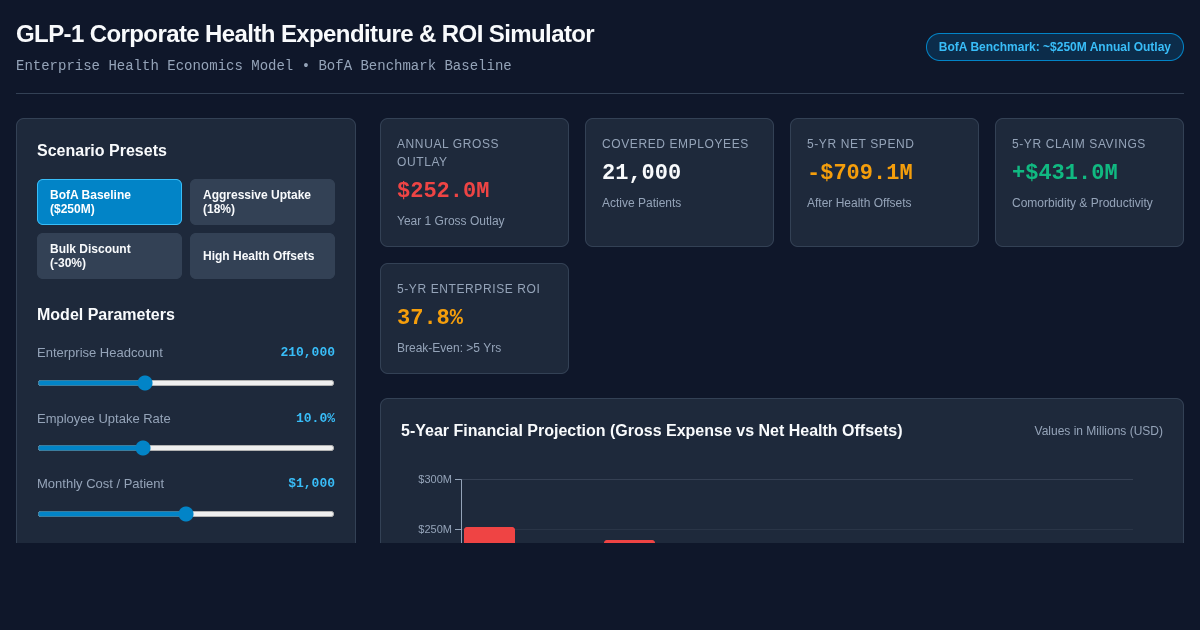Image resolution: width=1200 pixels, height=630 pixels.
Task: Click the 210,000 headcount value
Action: coord(307,353)
